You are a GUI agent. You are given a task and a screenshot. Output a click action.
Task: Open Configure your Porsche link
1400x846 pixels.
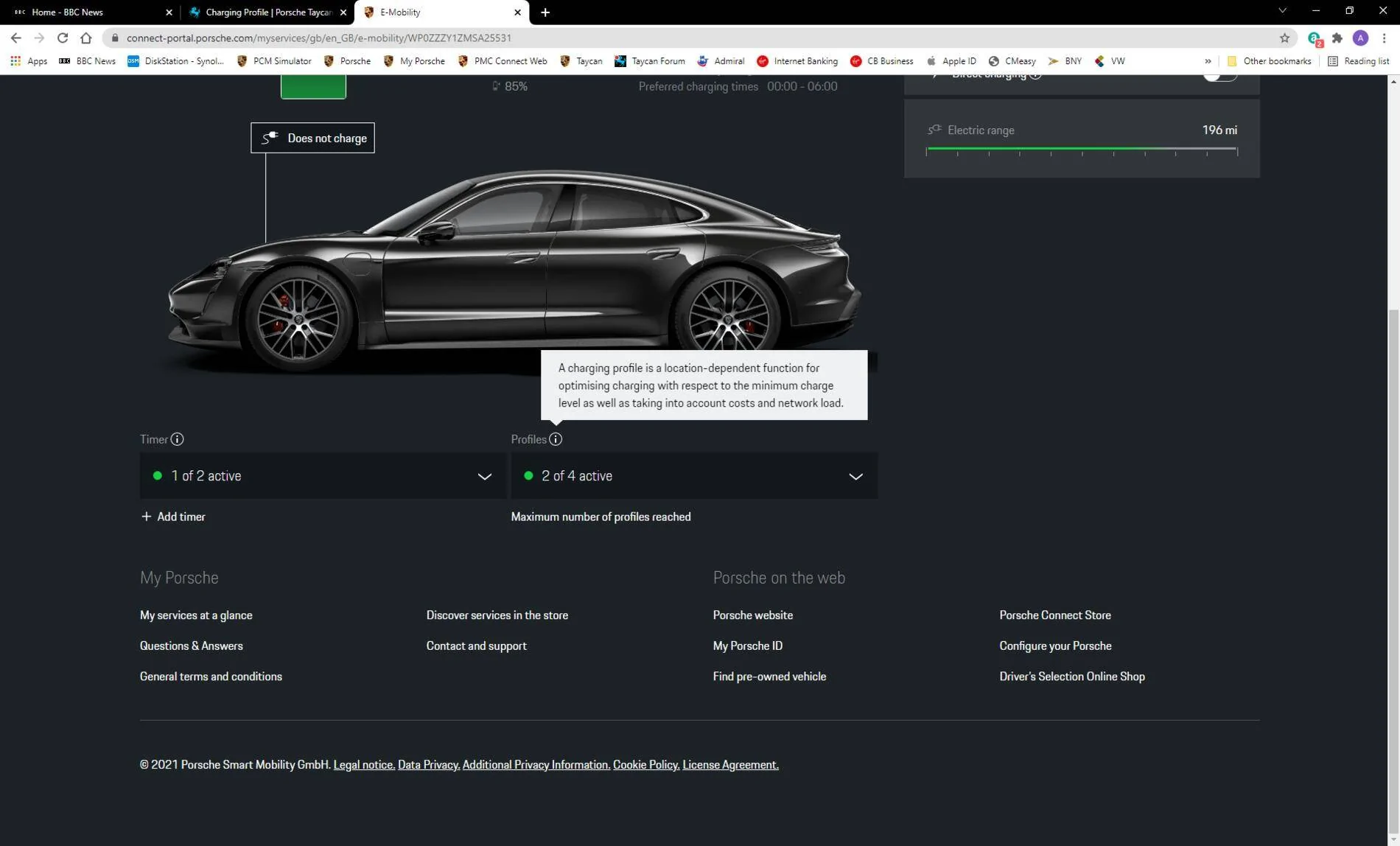(1055, 646)
